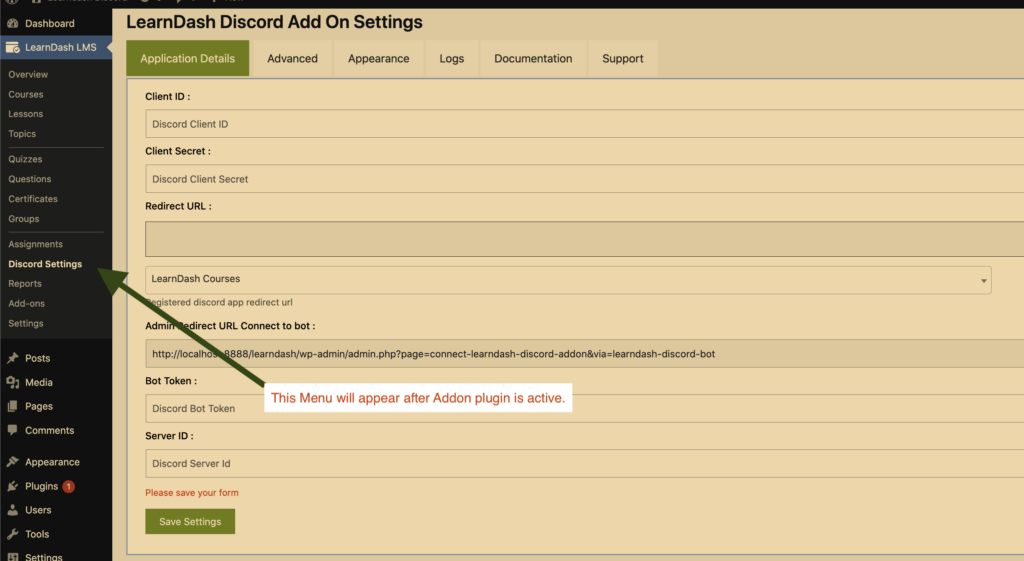Viewport: 1024px width, 561px height.
Task: Open the Reports submenu link
Action: click(x=25, y=283)
